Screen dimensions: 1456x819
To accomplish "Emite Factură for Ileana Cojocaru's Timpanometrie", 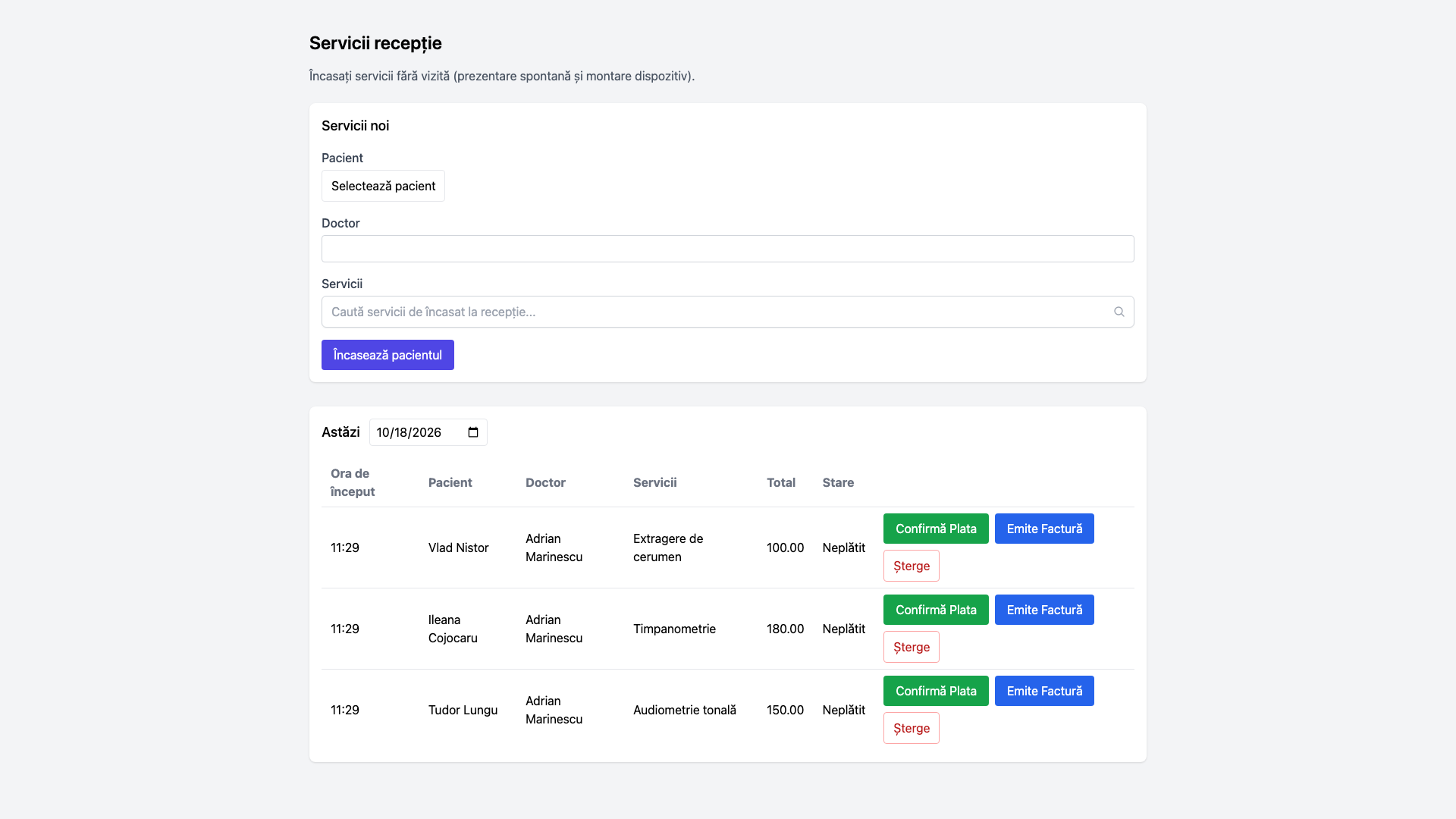I will (x=1044, y=610).
